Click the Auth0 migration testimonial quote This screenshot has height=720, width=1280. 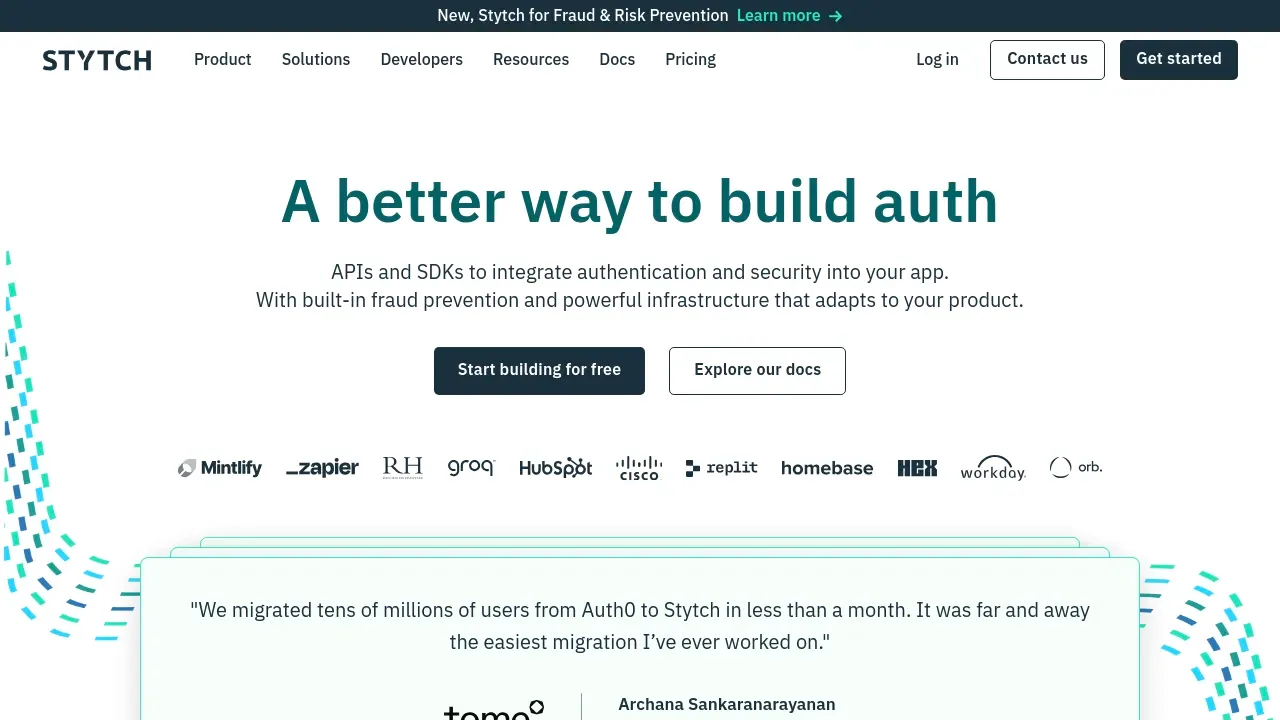(640, 626)
